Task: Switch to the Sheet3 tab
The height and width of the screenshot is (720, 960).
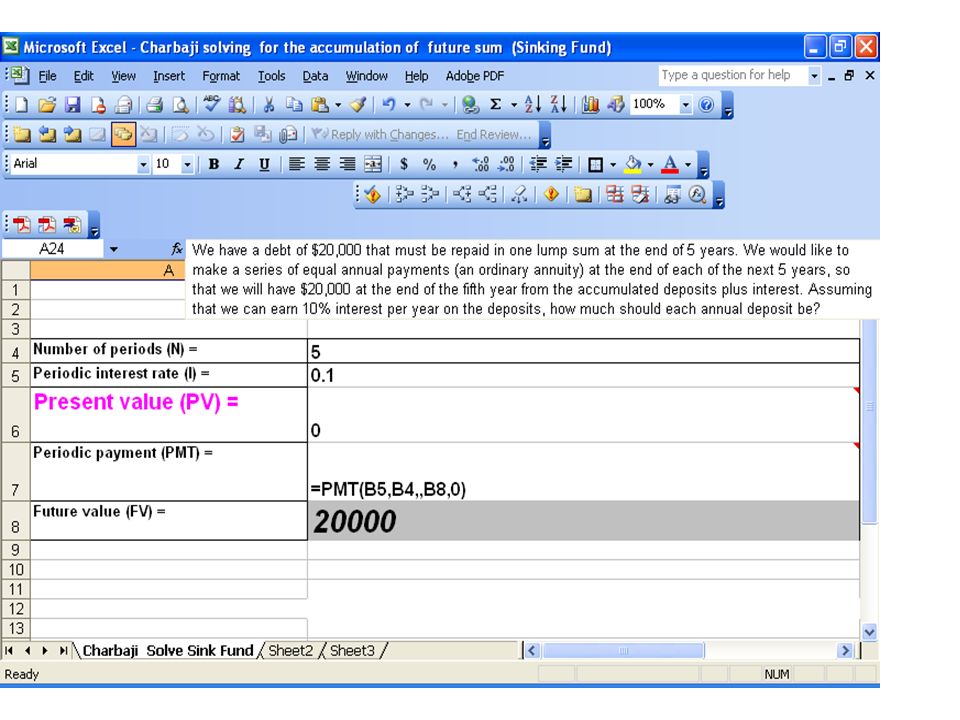Action: (x=352, y=650)
